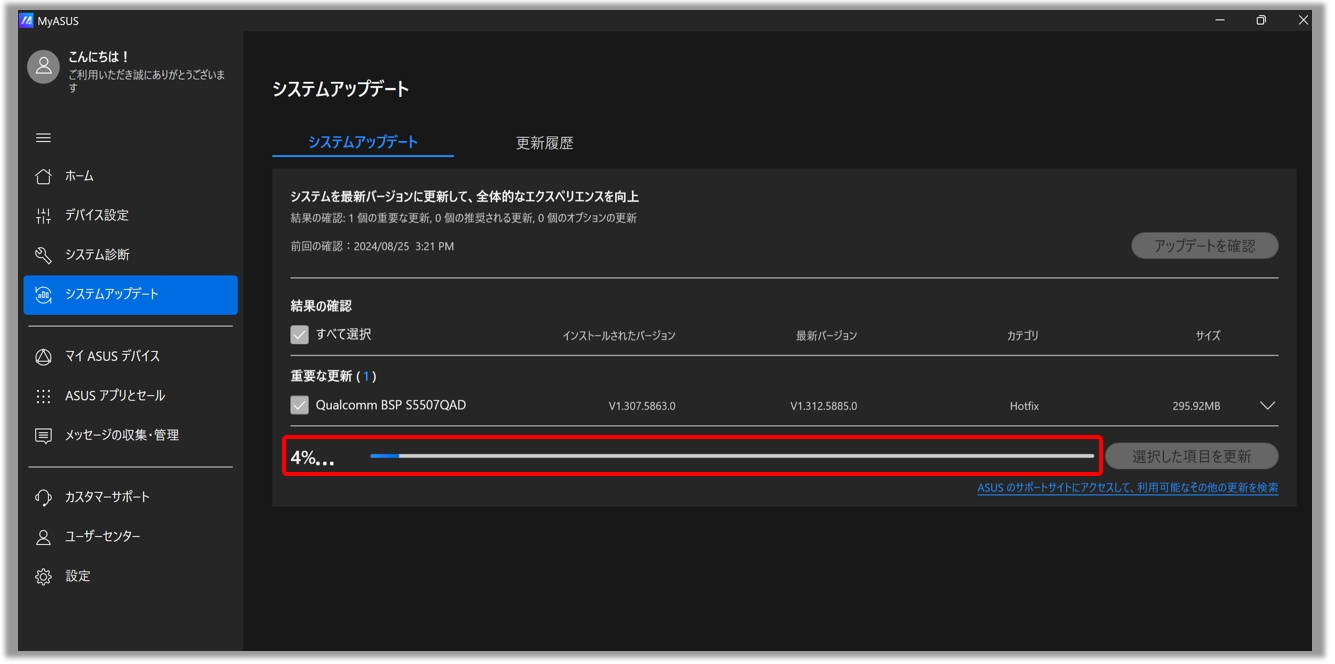Switch to the 更新履歴 tab
The image size is (1335, 664).
coord(544,143)
